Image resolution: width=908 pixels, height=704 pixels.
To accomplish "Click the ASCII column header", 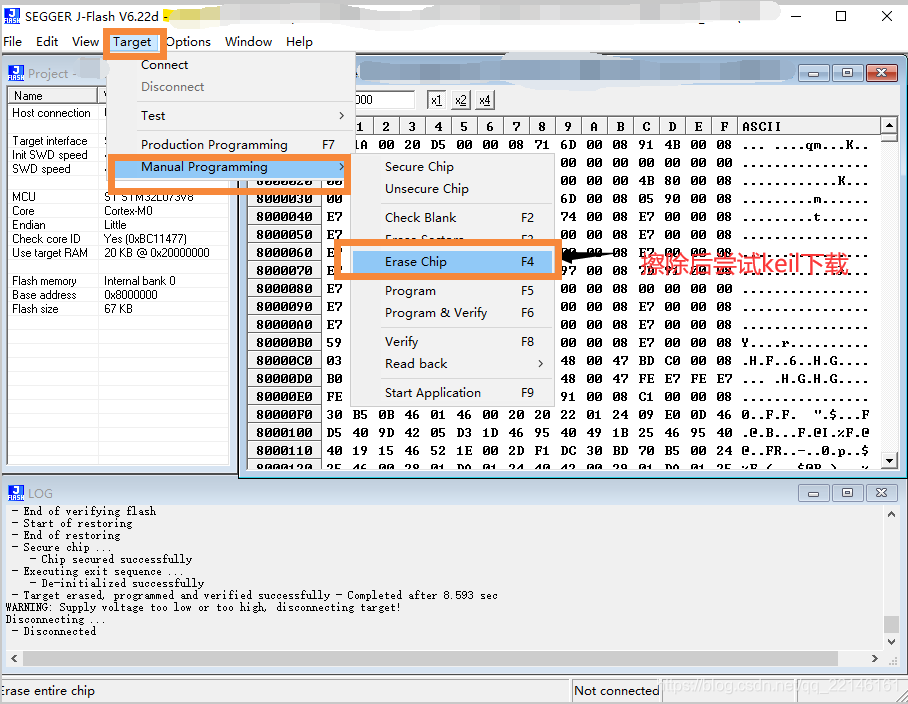I will pyautogui.click(x=808, y=126).
